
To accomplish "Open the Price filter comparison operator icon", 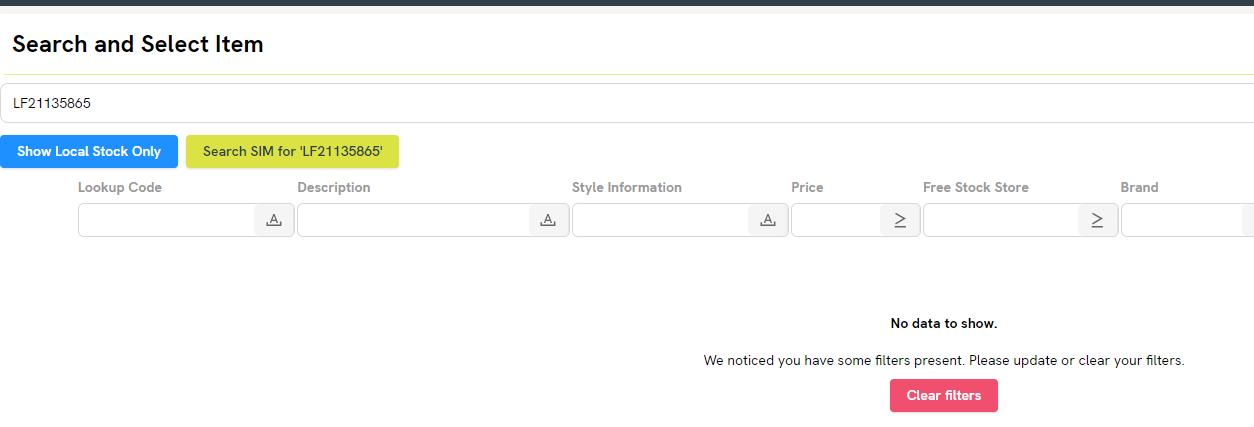I will [900, 220].
